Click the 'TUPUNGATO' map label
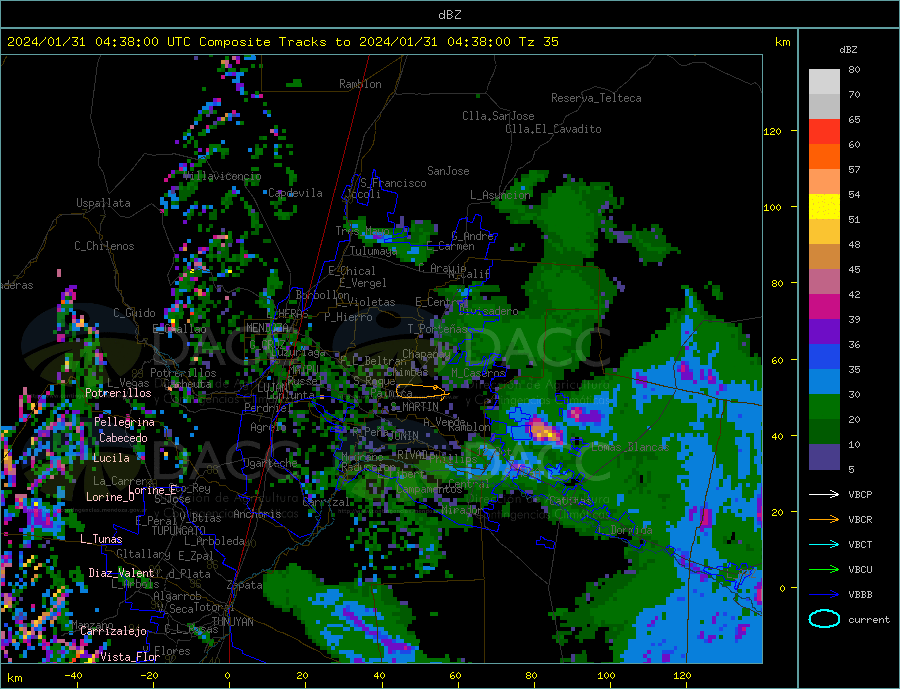 pos(179,531)
